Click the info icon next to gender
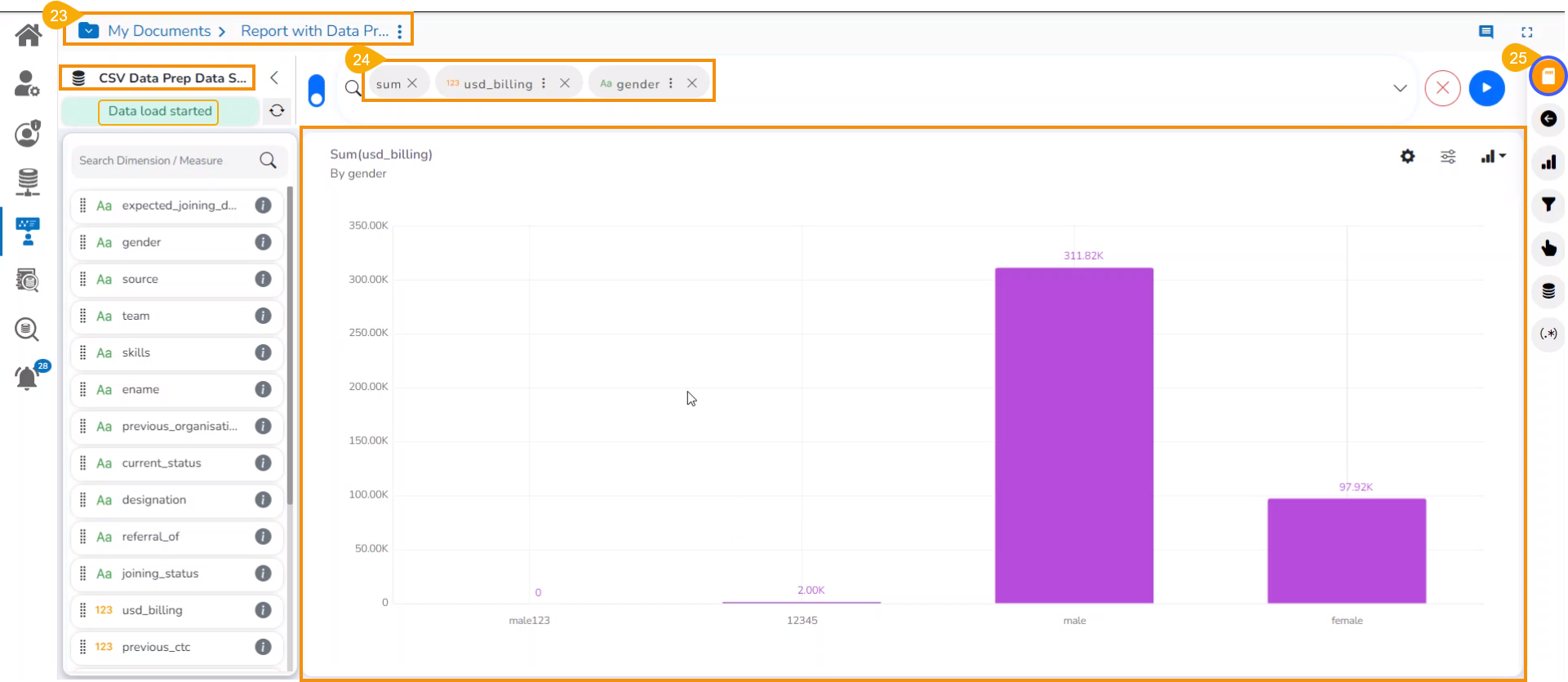Image resolution: width=1568 pixels, height=682 pixels. tap(263, 242)
